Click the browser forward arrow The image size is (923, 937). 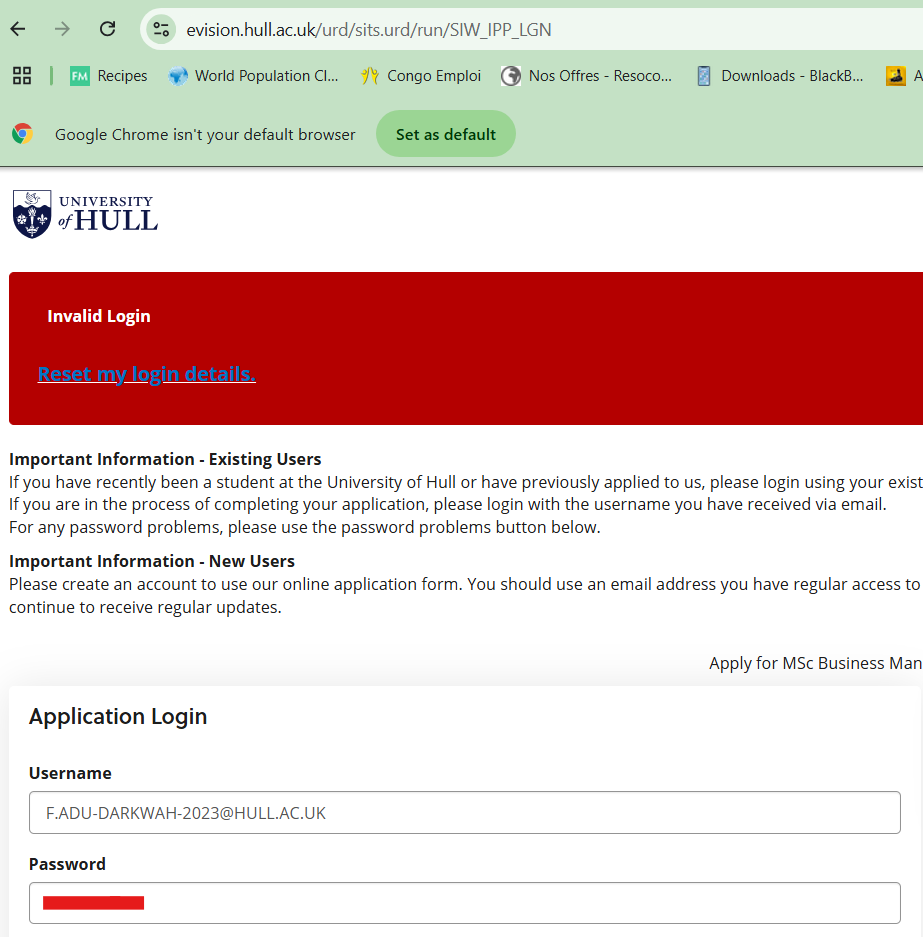tap(62, 29)
